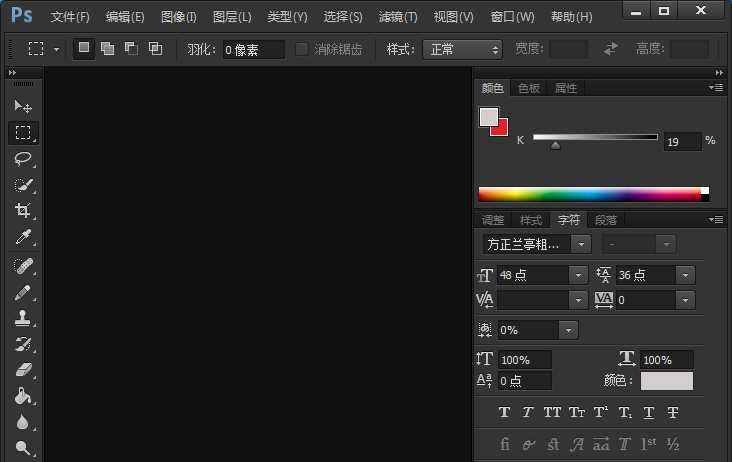Click the fractions ½ icon
Image resolution: width=732 pixels, height=462 pixels.
pos(673,444)
